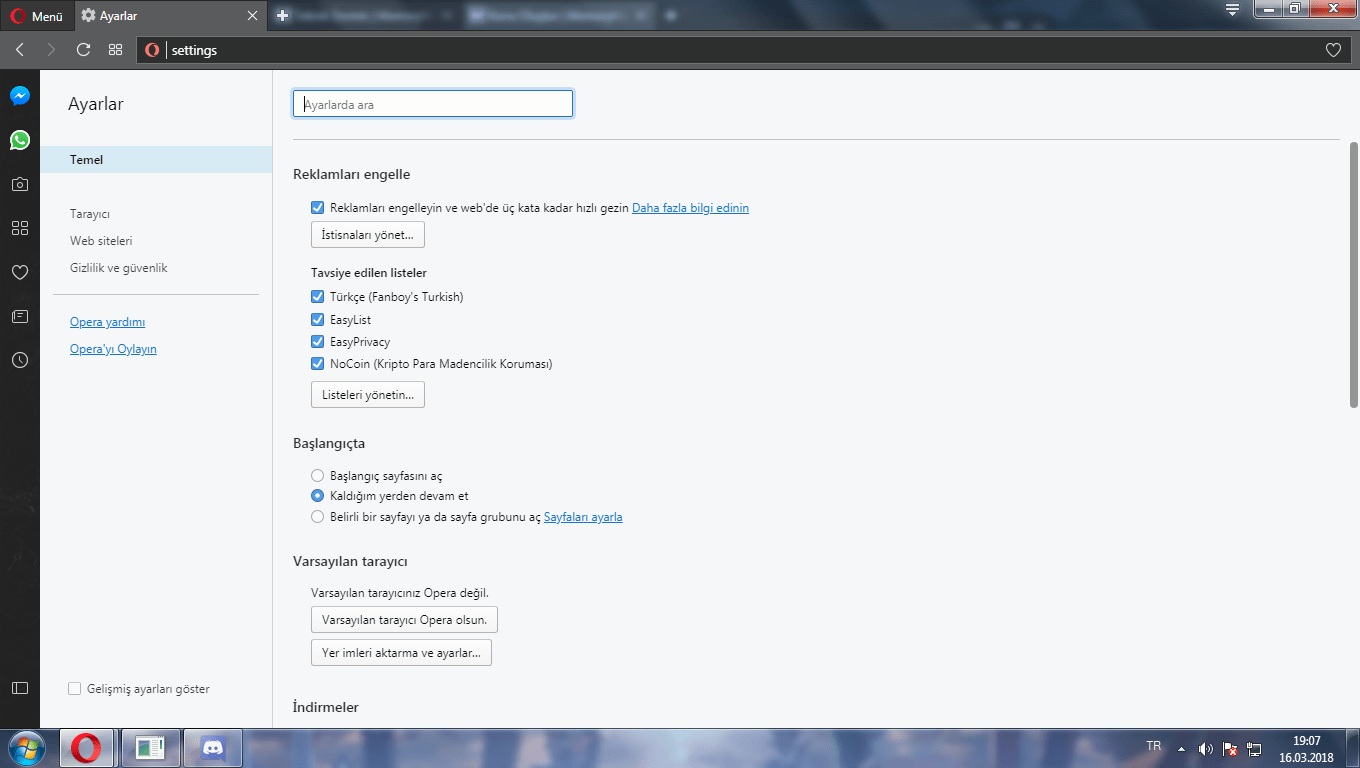Toggle Türkçe (Fanboy's Turkish) list
The image size is (1360, 768).
(x=318, y=297)
